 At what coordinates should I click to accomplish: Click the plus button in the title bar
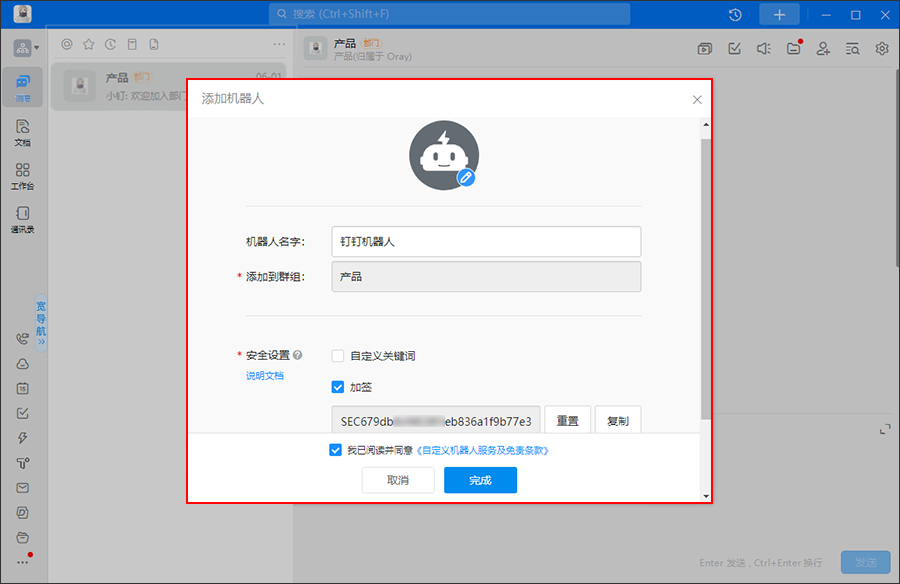[779, 15]
